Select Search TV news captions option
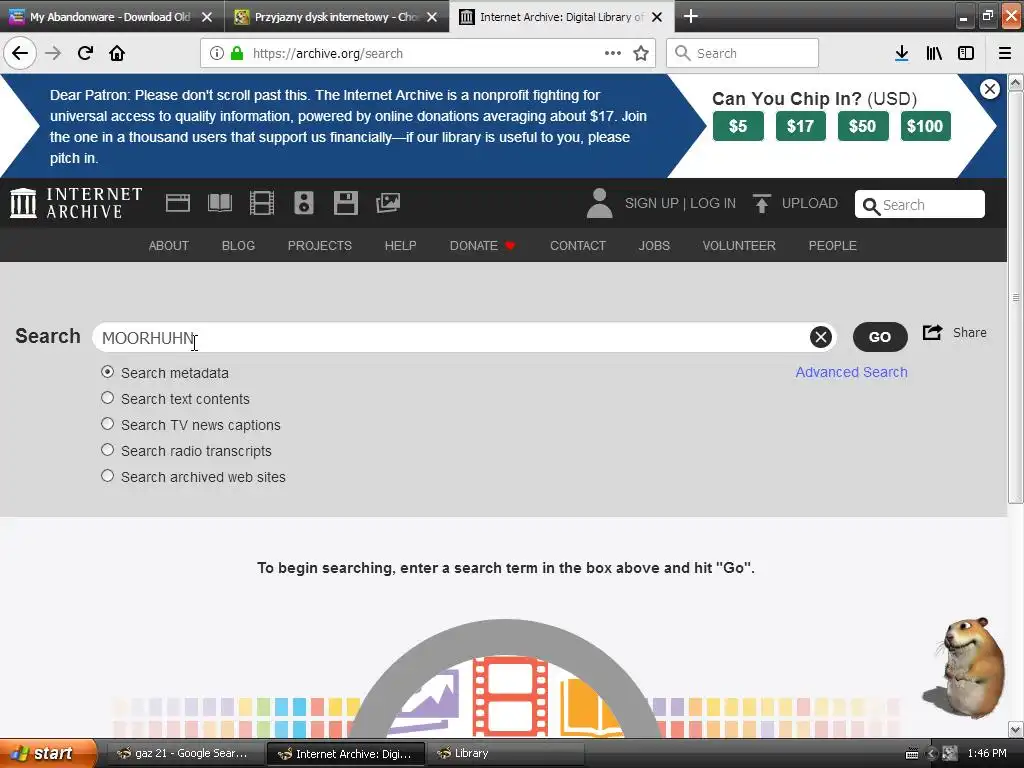 click(x=108, y=424)
